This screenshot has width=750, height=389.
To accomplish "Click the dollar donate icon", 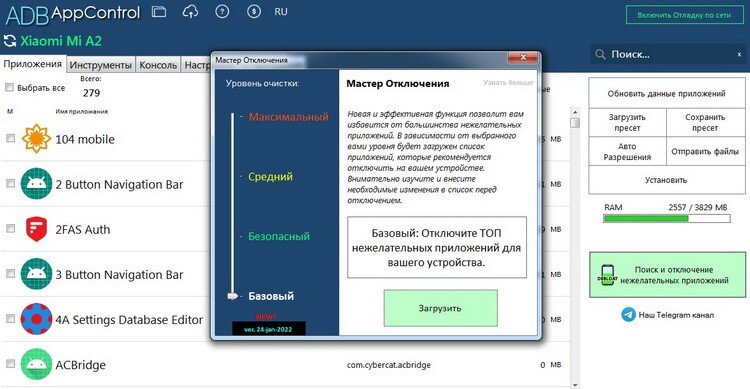I will (254, 12).
